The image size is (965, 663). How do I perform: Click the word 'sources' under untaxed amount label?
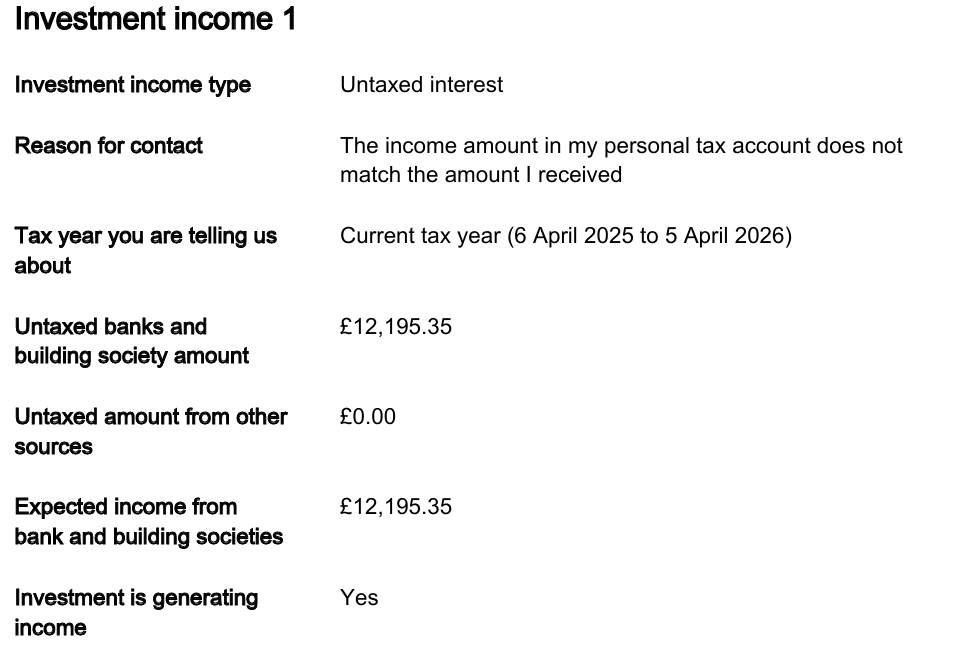click(x=54, y=447)
